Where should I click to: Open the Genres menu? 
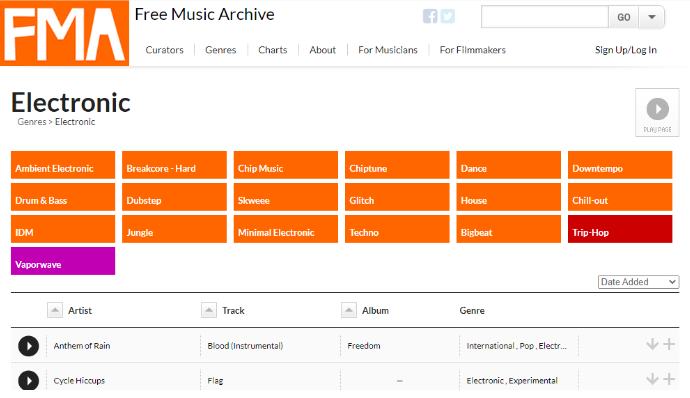click(x=220, y=50)
